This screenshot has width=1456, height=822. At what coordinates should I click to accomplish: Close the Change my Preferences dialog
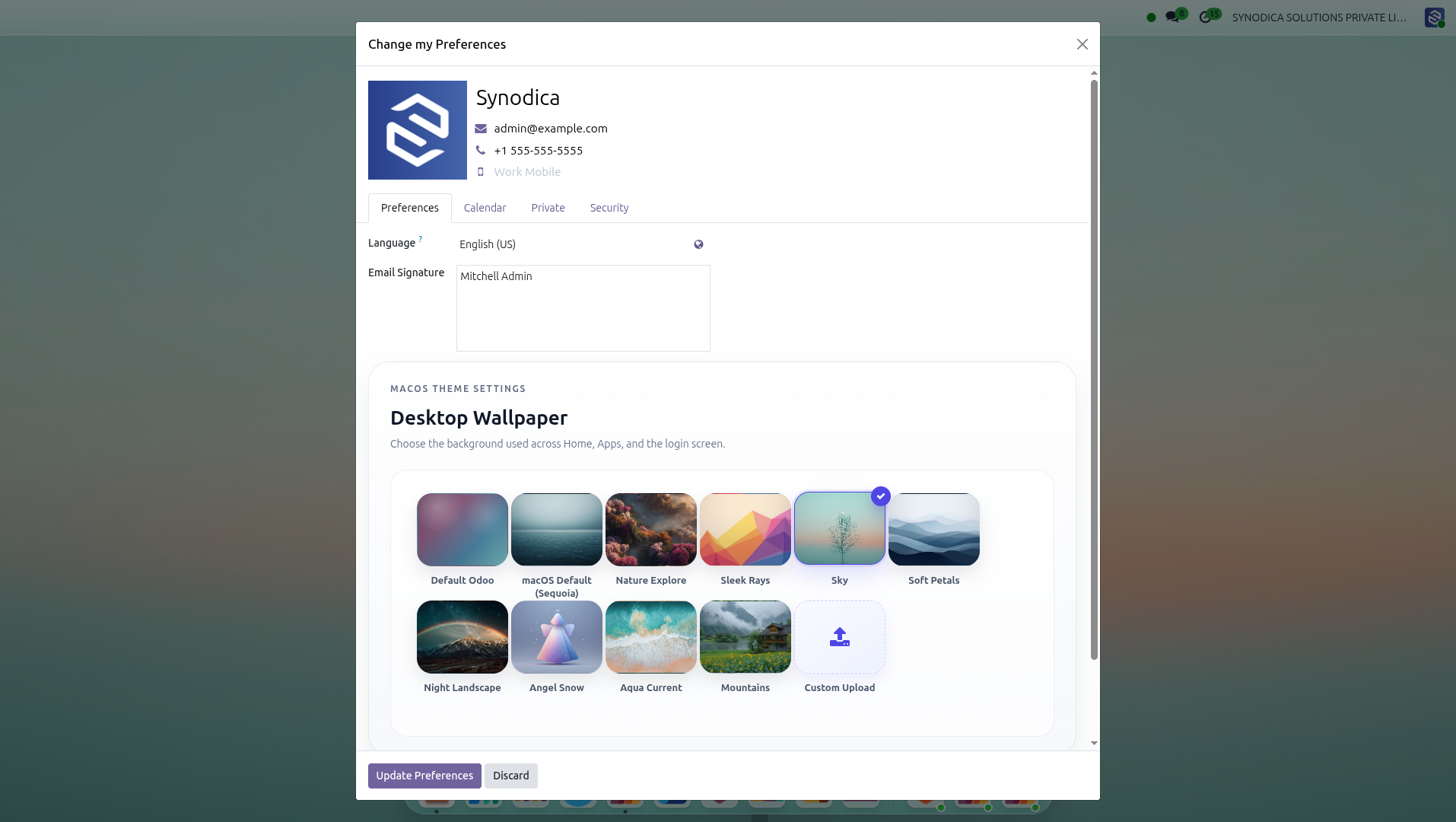pos(1082,44)
